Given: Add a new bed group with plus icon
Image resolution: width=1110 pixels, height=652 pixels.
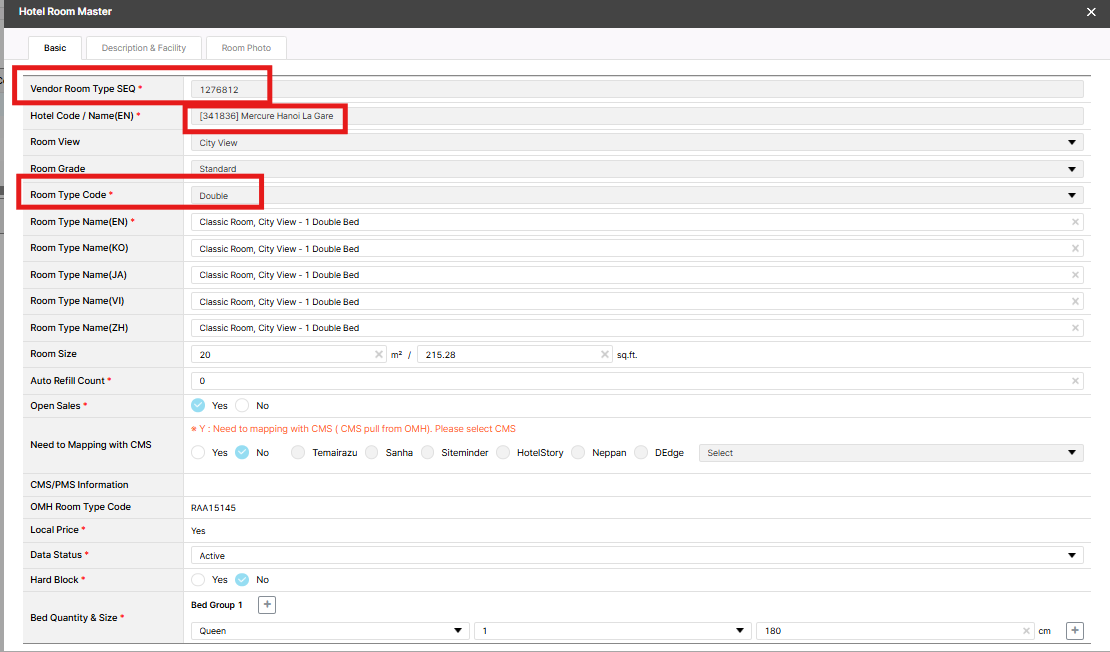Looking at the screenshot, I should point(267,605).
